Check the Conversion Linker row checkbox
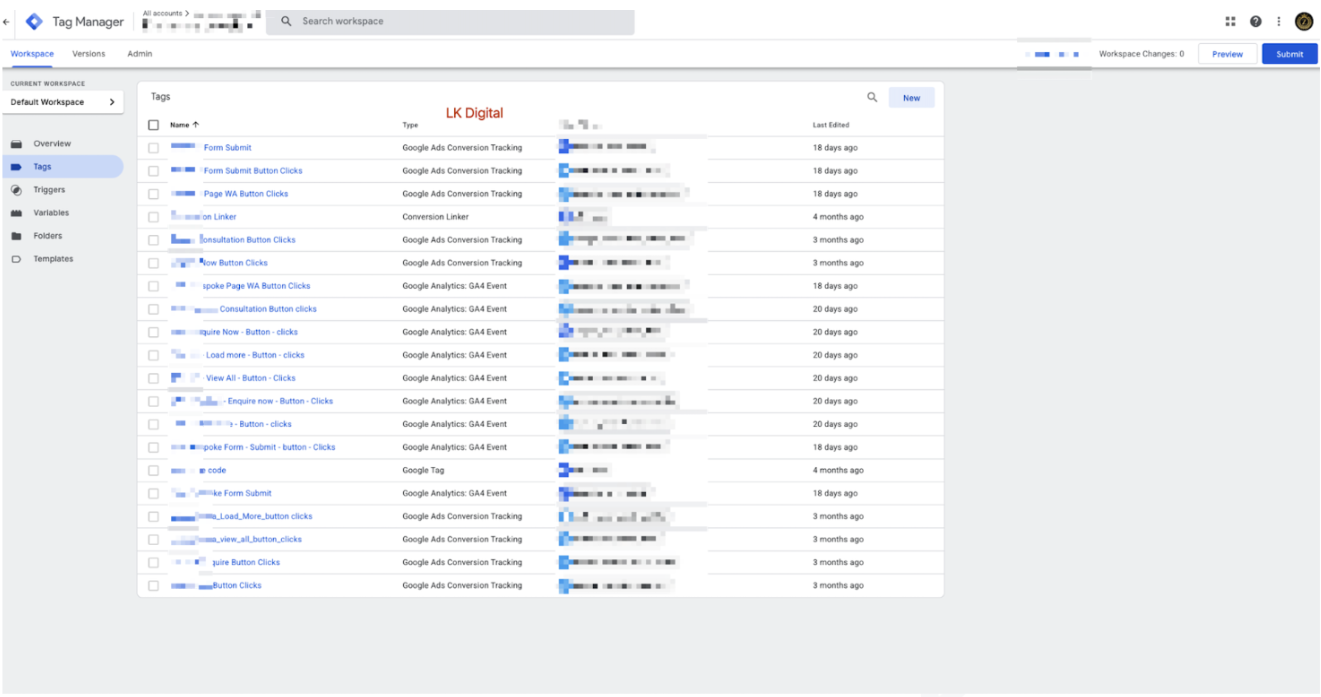Image resolution: width=1321 pixels, height=697 pixels. [x=153, y=217]
